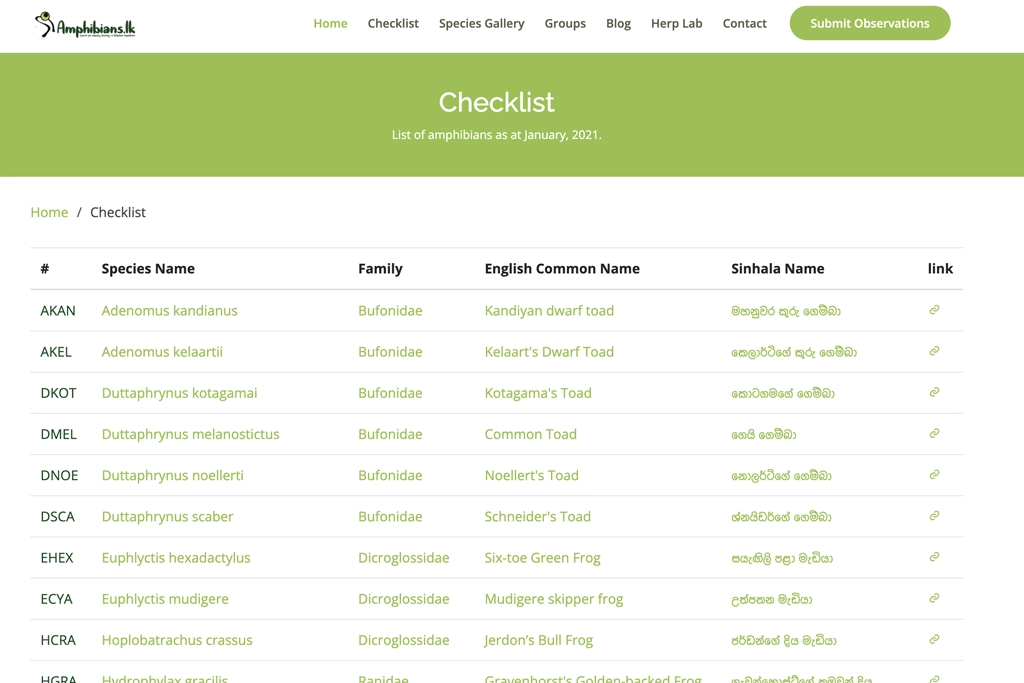Open link icon for Jerdon's Bull Frog
The image size is (1024, 683).
934,639
